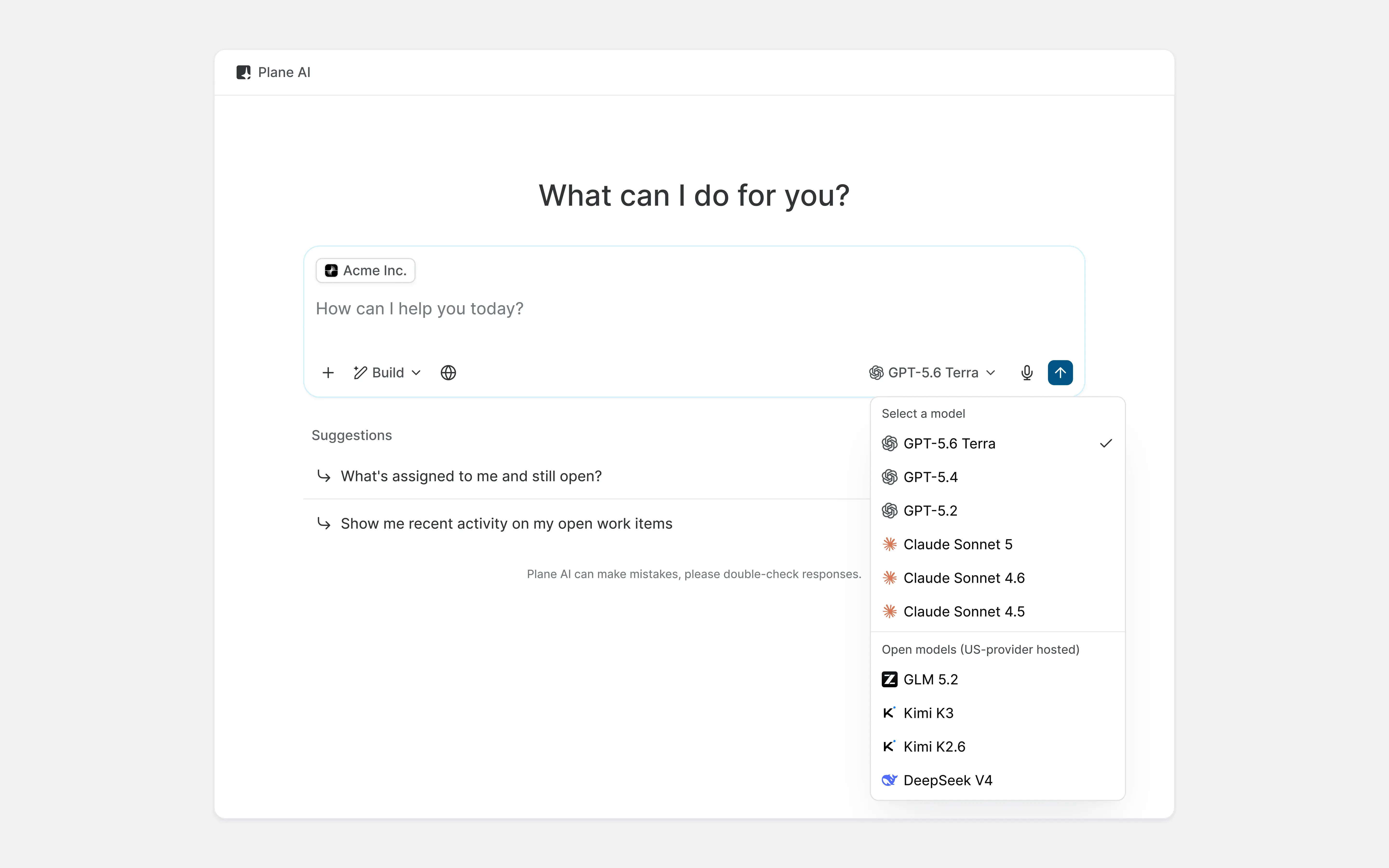Toggle the globe web search icon
1389x868 pixels.
point(448,373)
